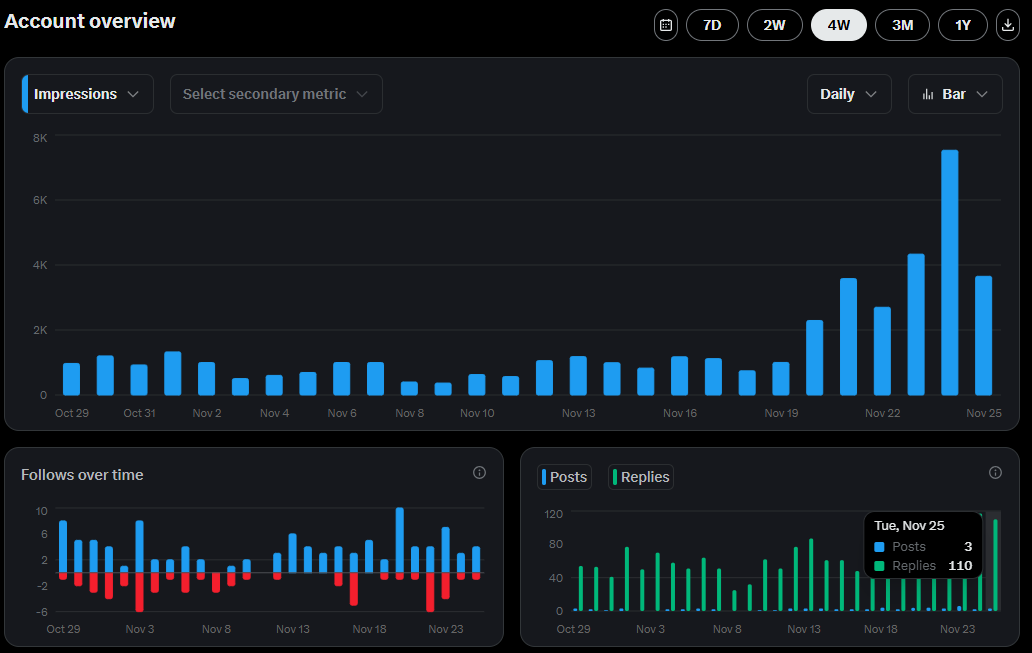Download the analytics data via download icon
Screen dimensions: 1032x653
(x=1007, y=25)
